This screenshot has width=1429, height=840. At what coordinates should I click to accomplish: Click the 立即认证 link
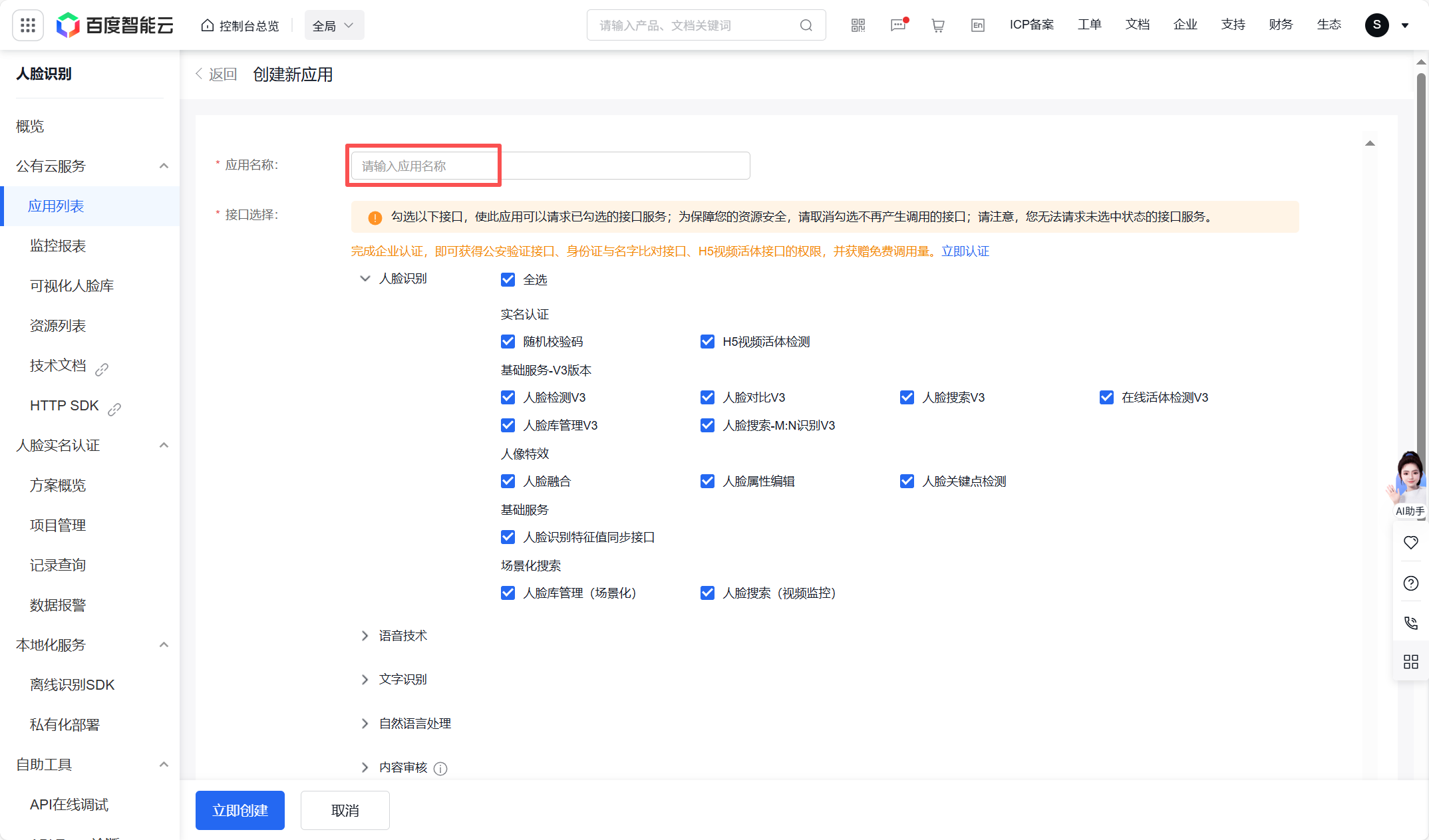(965, 251)
